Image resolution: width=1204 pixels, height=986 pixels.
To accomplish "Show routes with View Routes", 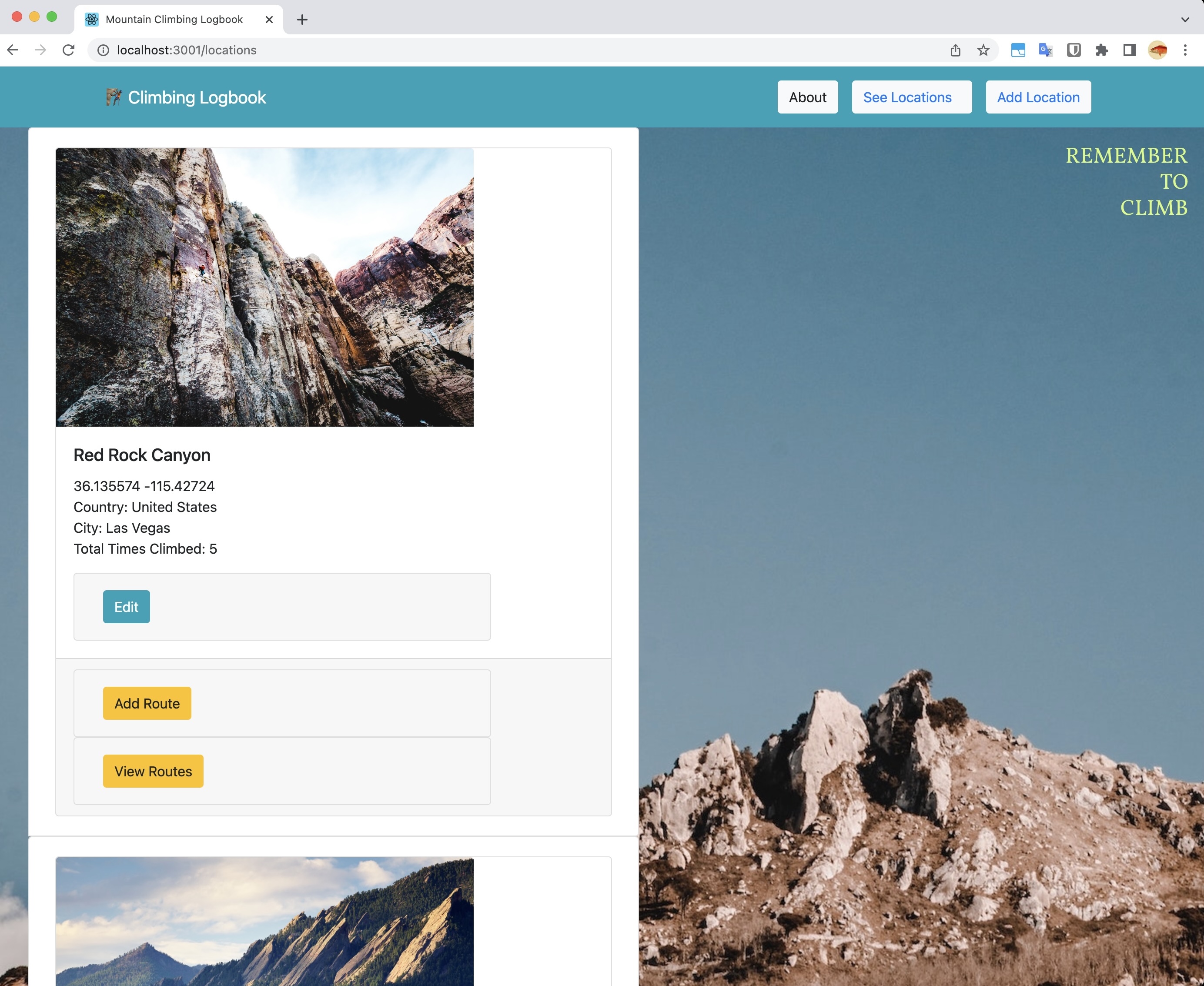I will tap(153, 771).
